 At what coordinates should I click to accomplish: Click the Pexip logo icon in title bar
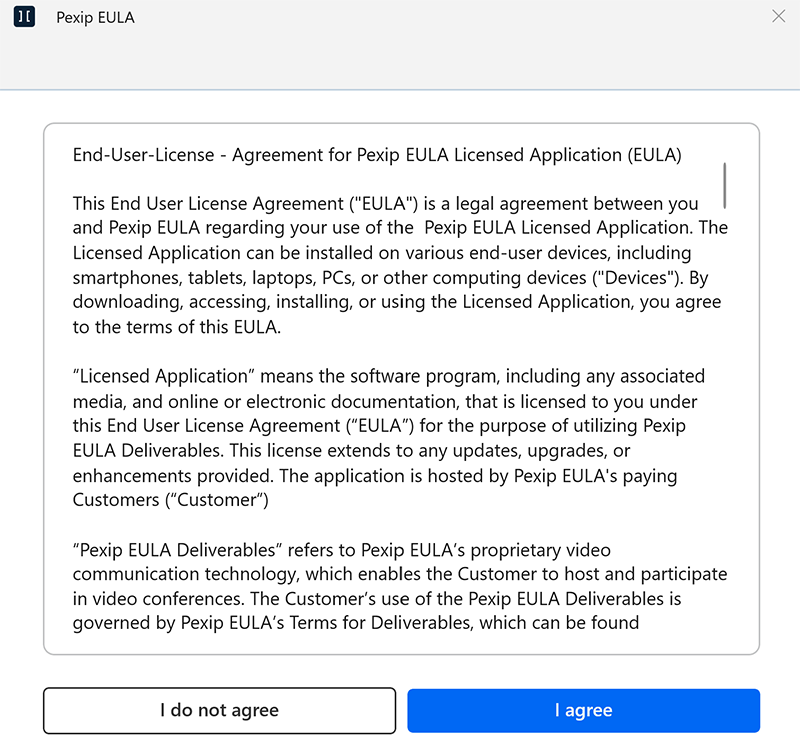tap(25, 17)
